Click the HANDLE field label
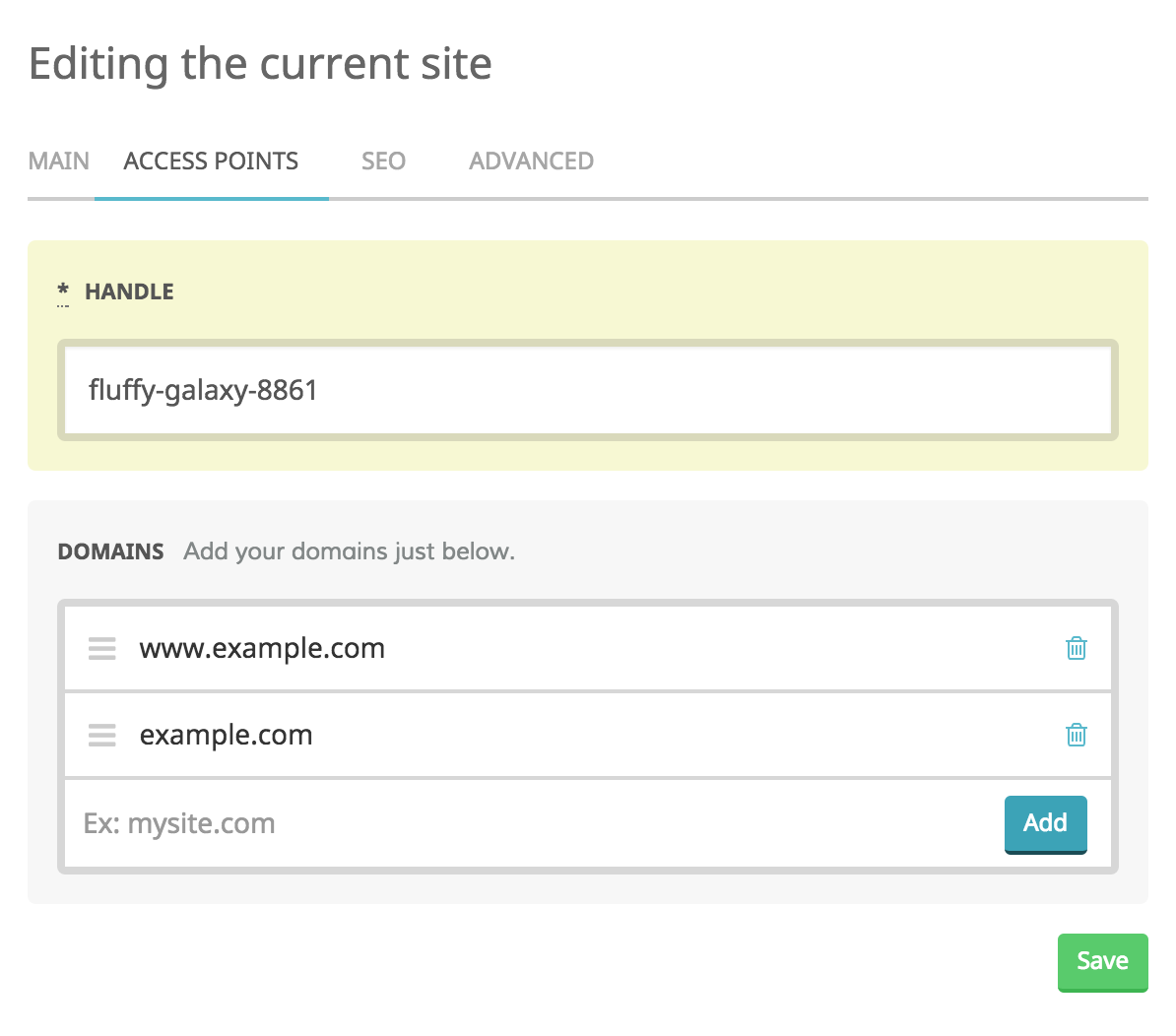The image size is (1176, 1036). (x=129, y=291)
